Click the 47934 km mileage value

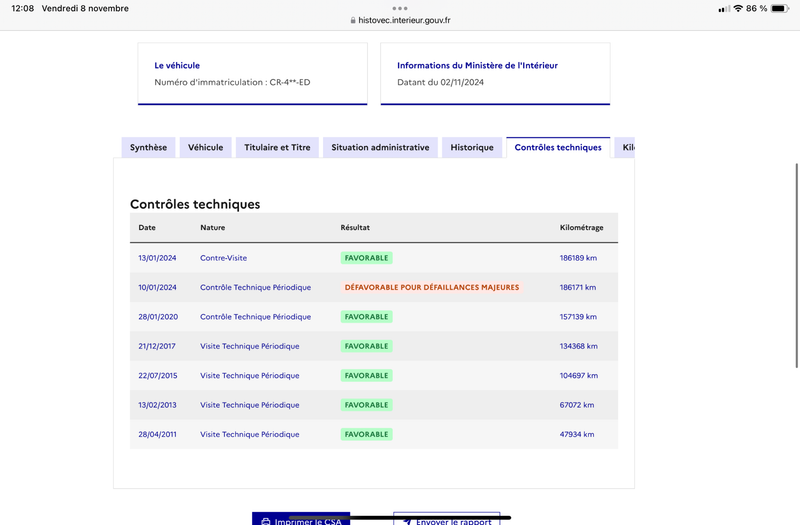(577, 434)
